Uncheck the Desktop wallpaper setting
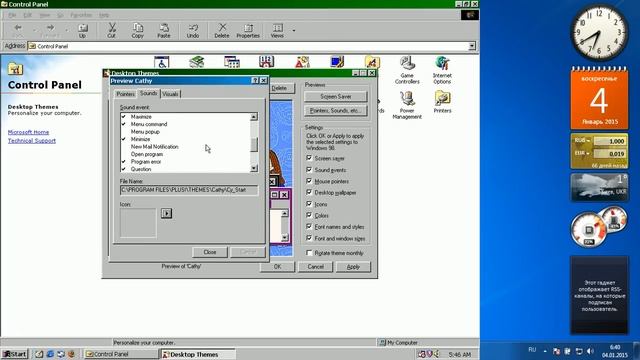The width and height of the screenshot is (640, 360). (309, 192)
